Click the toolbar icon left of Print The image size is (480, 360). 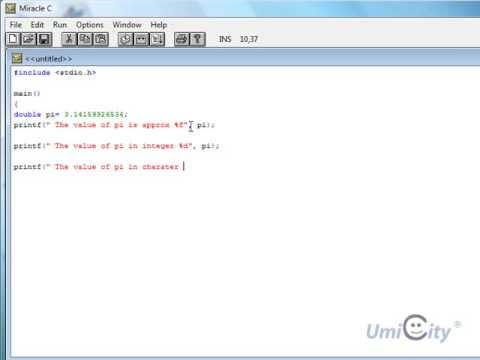pos(157,39)
